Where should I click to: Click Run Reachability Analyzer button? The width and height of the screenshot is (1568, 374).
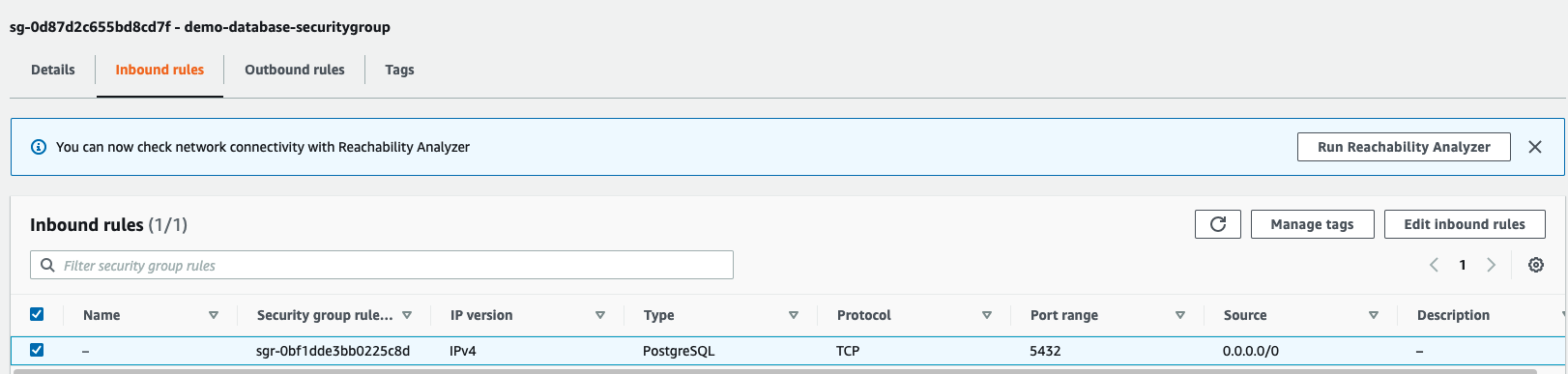(x=1404, y=147)
